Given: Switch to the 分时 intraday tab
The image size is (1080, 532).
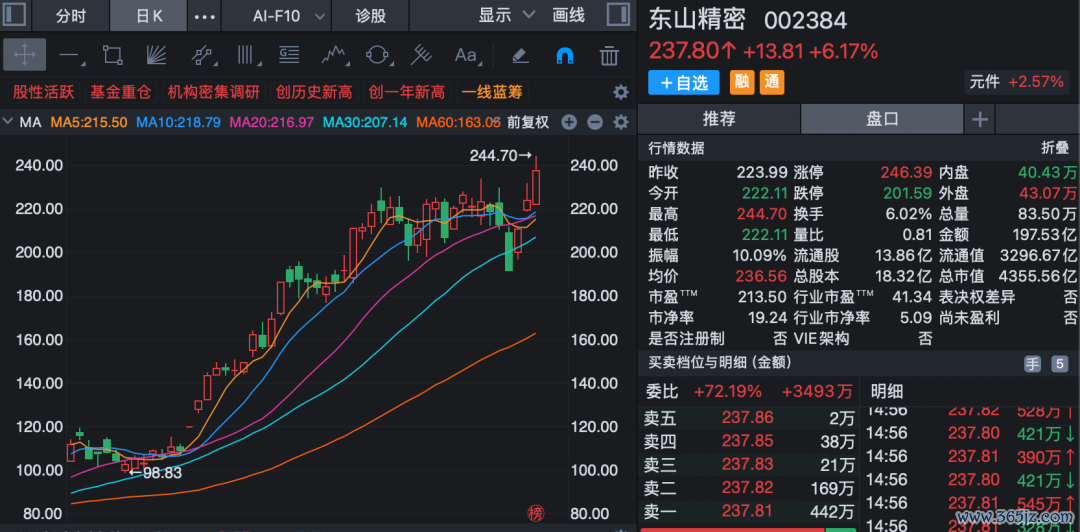Looking at the screenshot, I should 71,16.
